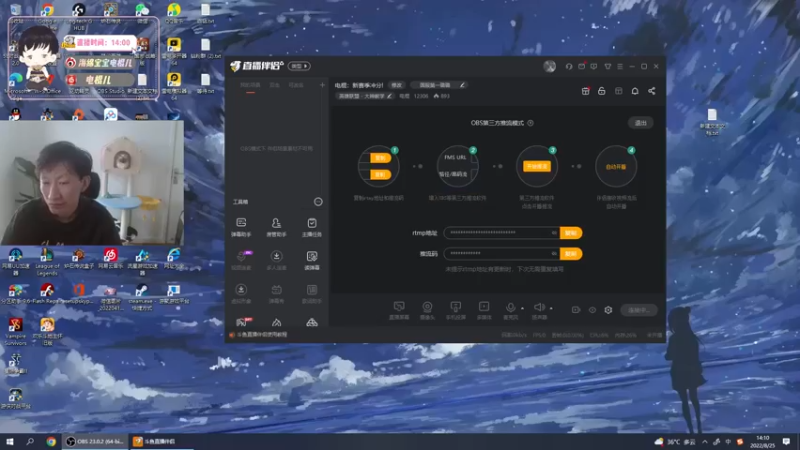Open the 弹幕助手 tool
This screenshot has width=800, height=450.
[241, 227]
